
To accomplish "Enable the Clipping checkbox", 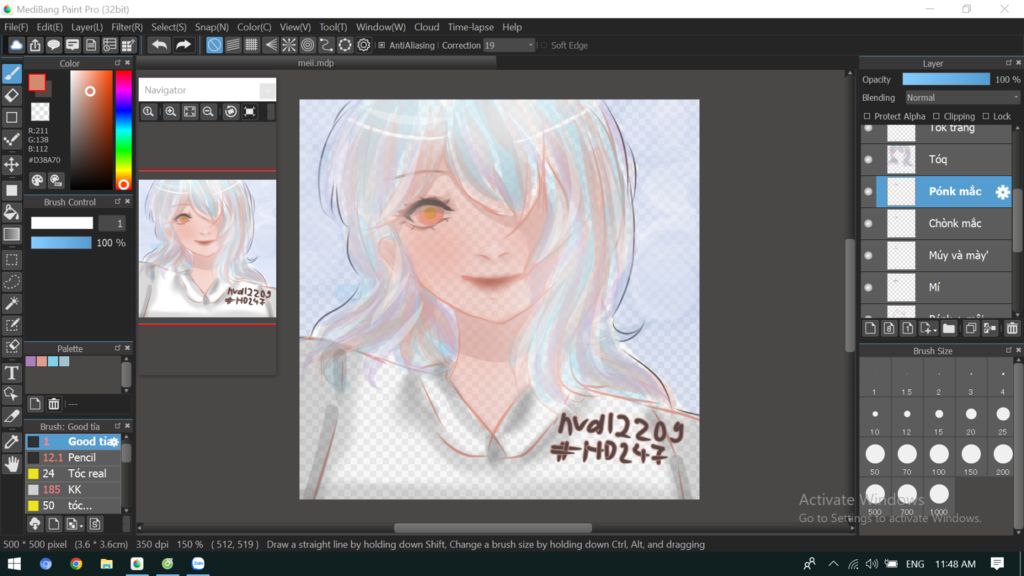I will click(936, 116).
